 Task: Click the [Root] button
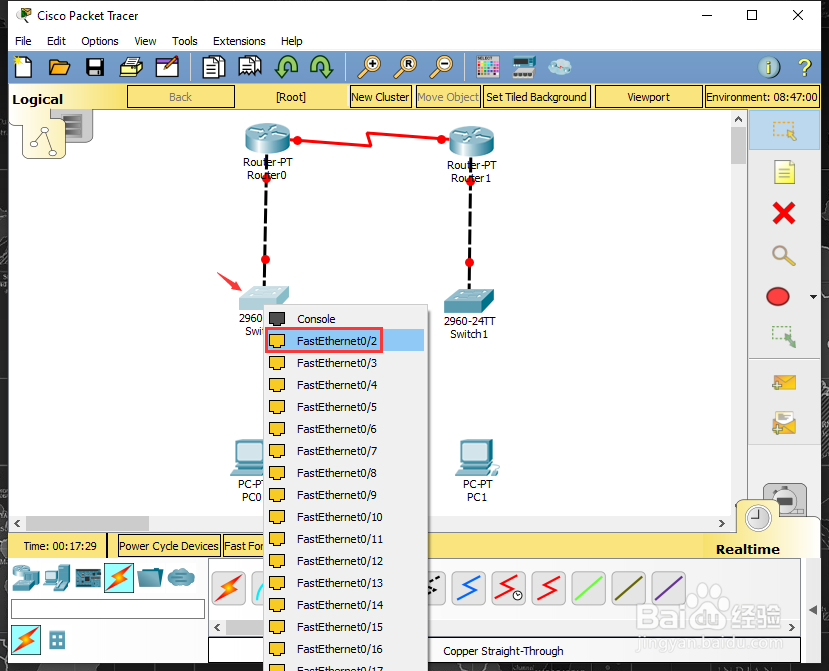tap(291, 97)
